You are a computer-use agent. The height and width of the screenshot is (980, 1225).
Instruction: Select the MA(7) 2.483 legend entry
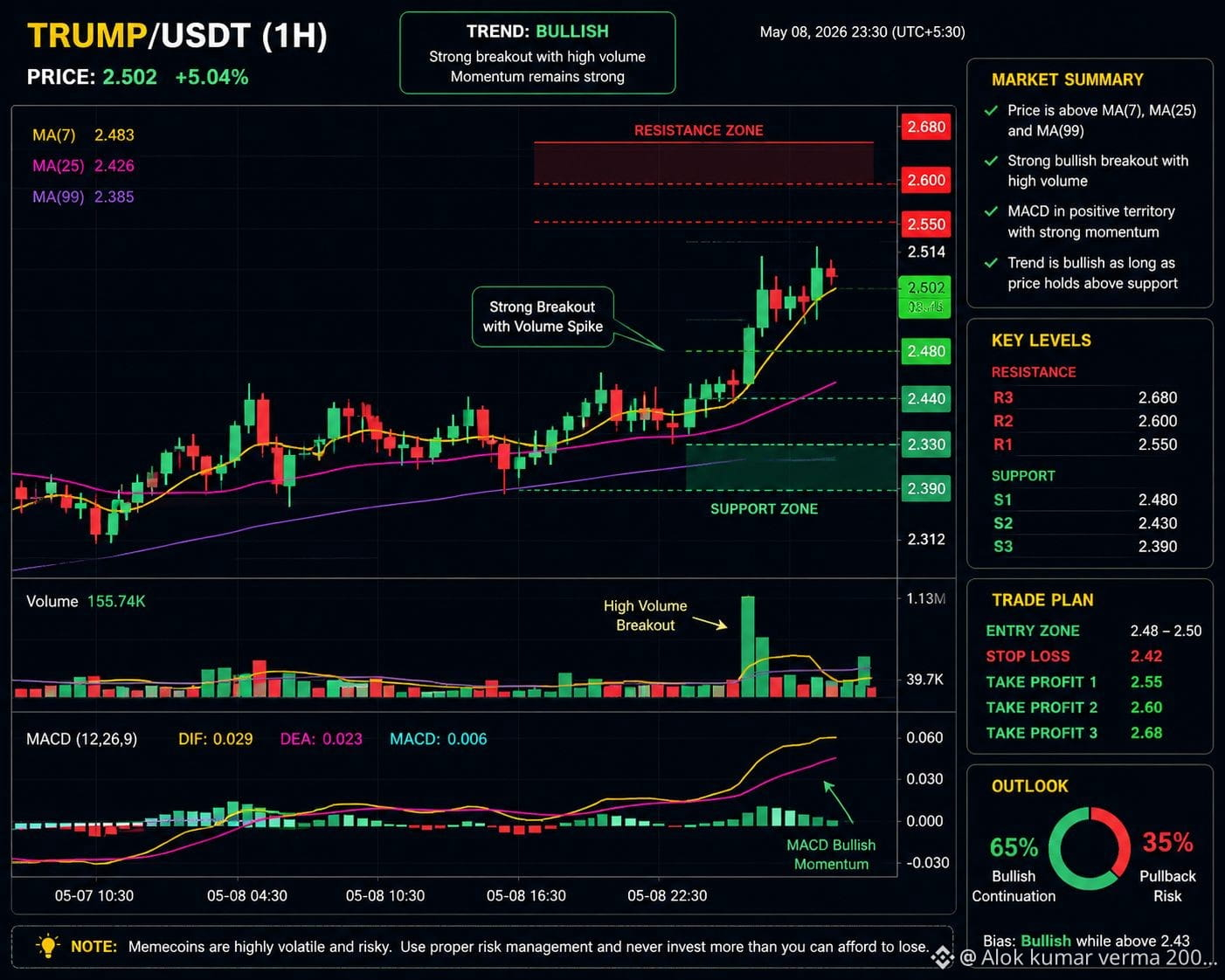[x=83, y=135]
